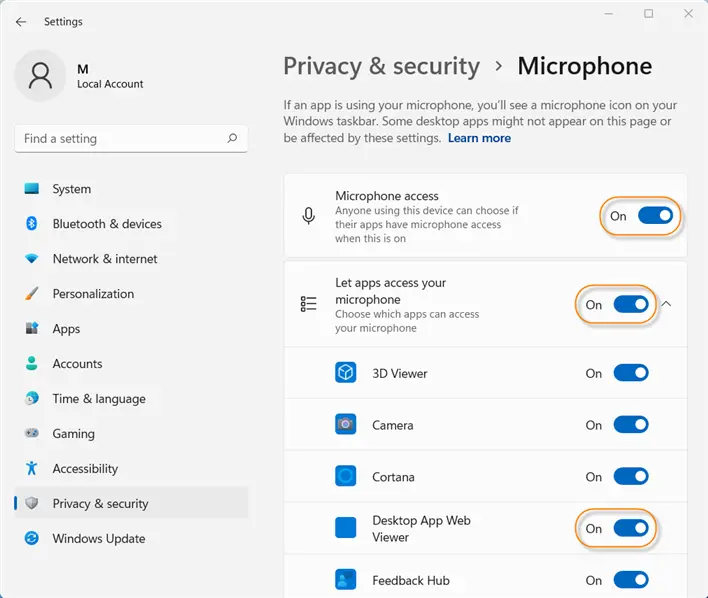Click the search magnifier icon
The image size is (708, 598).
pos(232,138)
